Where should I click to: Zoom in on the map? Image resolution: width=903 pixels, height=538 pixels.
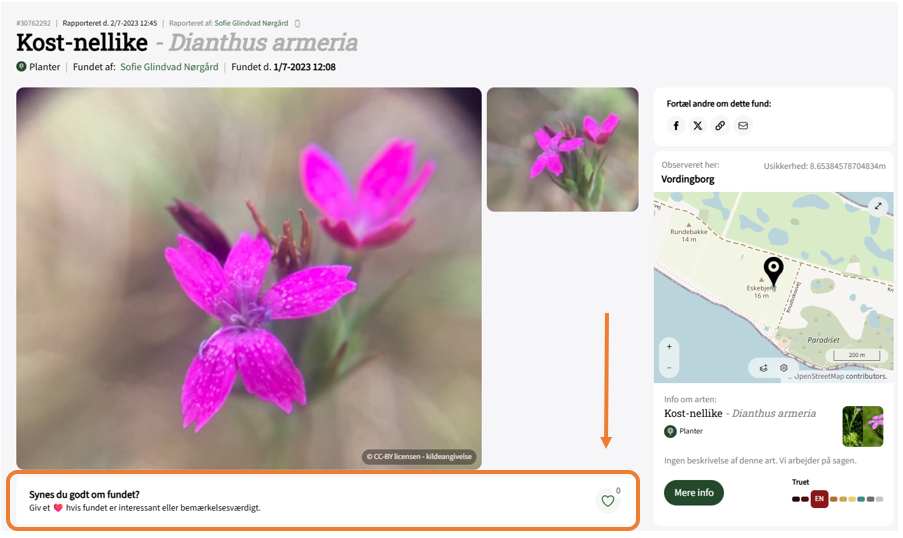pos(669,346)
